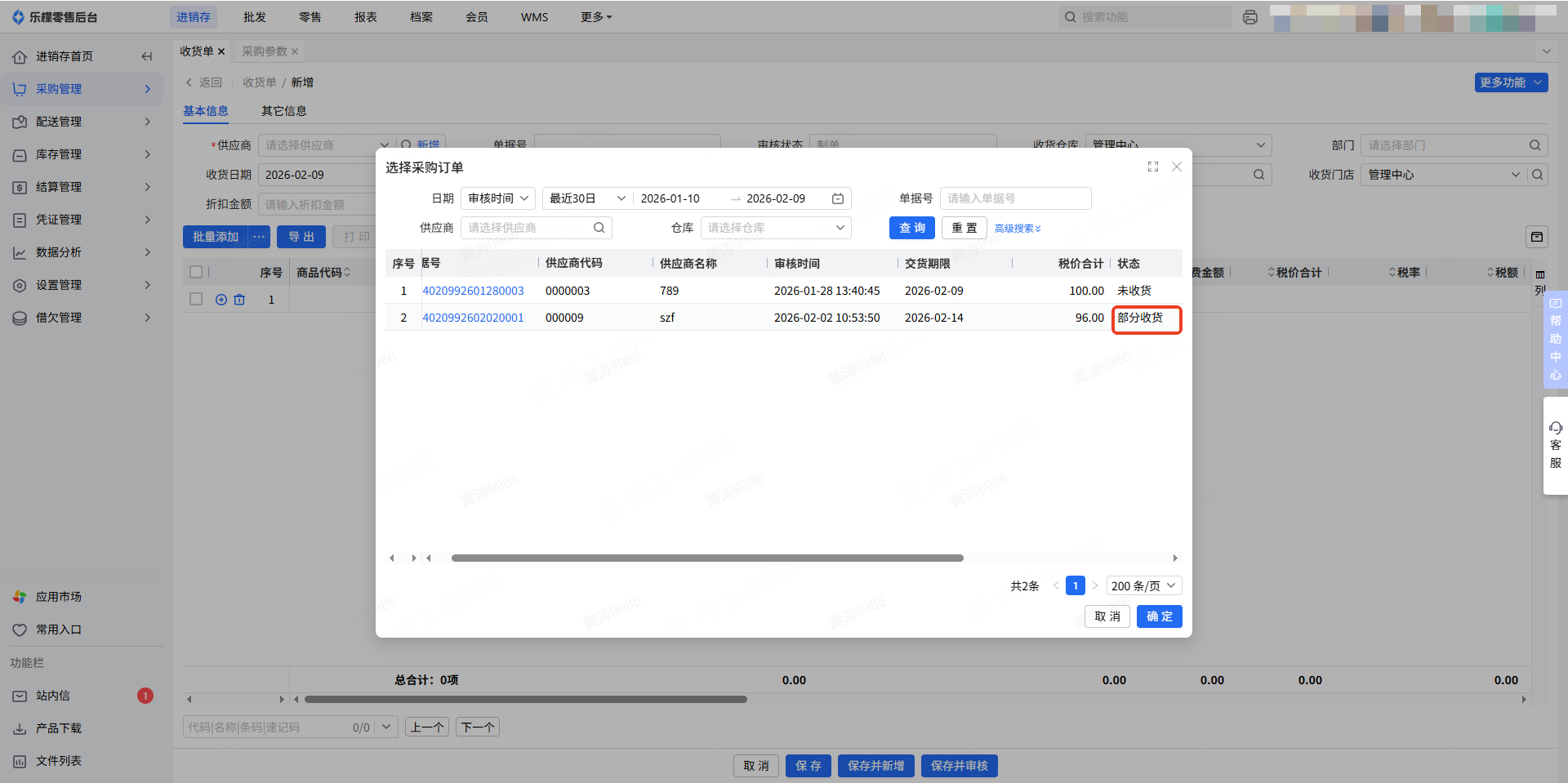The height and width of the screenshot is (783, 1568).
Task: Open 客服 customer service panel
Action: (x=1556, y=445)
